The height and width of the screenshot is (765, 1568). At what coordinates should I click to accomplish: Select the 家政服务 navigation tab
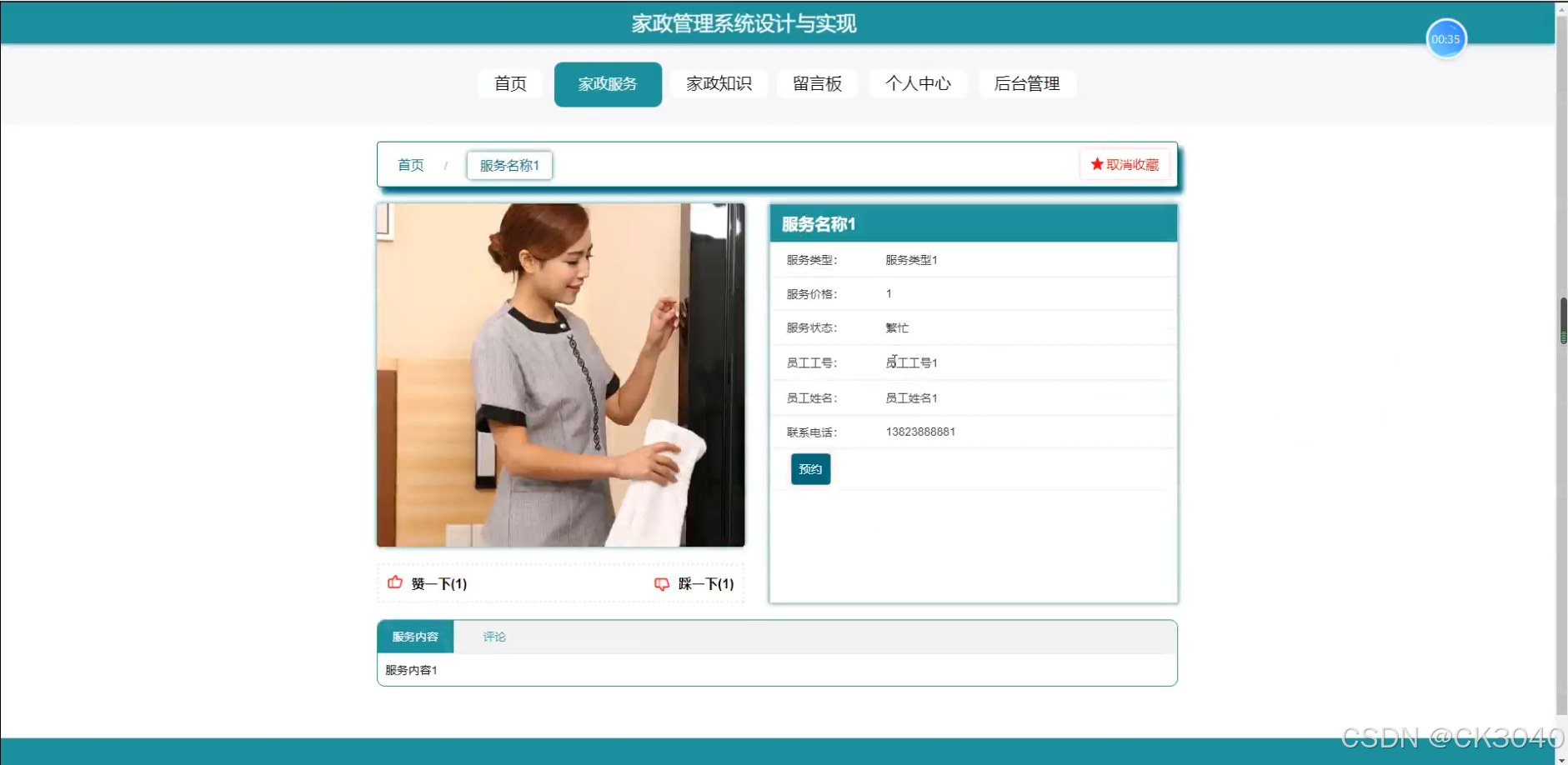coord(608,84)
